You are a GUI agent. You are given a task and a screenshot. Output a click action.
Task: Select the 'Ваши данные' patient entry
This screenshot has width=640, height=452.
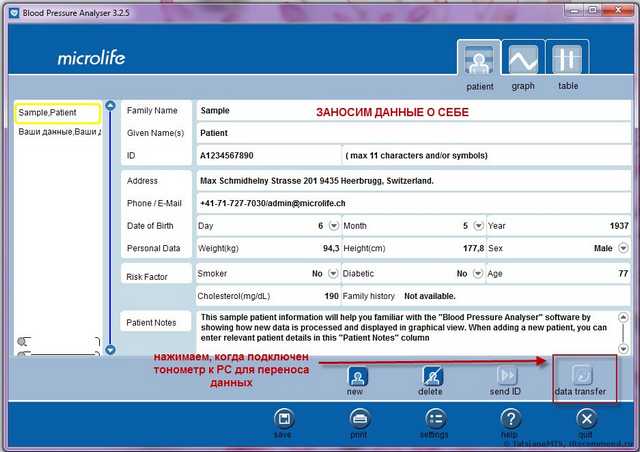[58, 132]
